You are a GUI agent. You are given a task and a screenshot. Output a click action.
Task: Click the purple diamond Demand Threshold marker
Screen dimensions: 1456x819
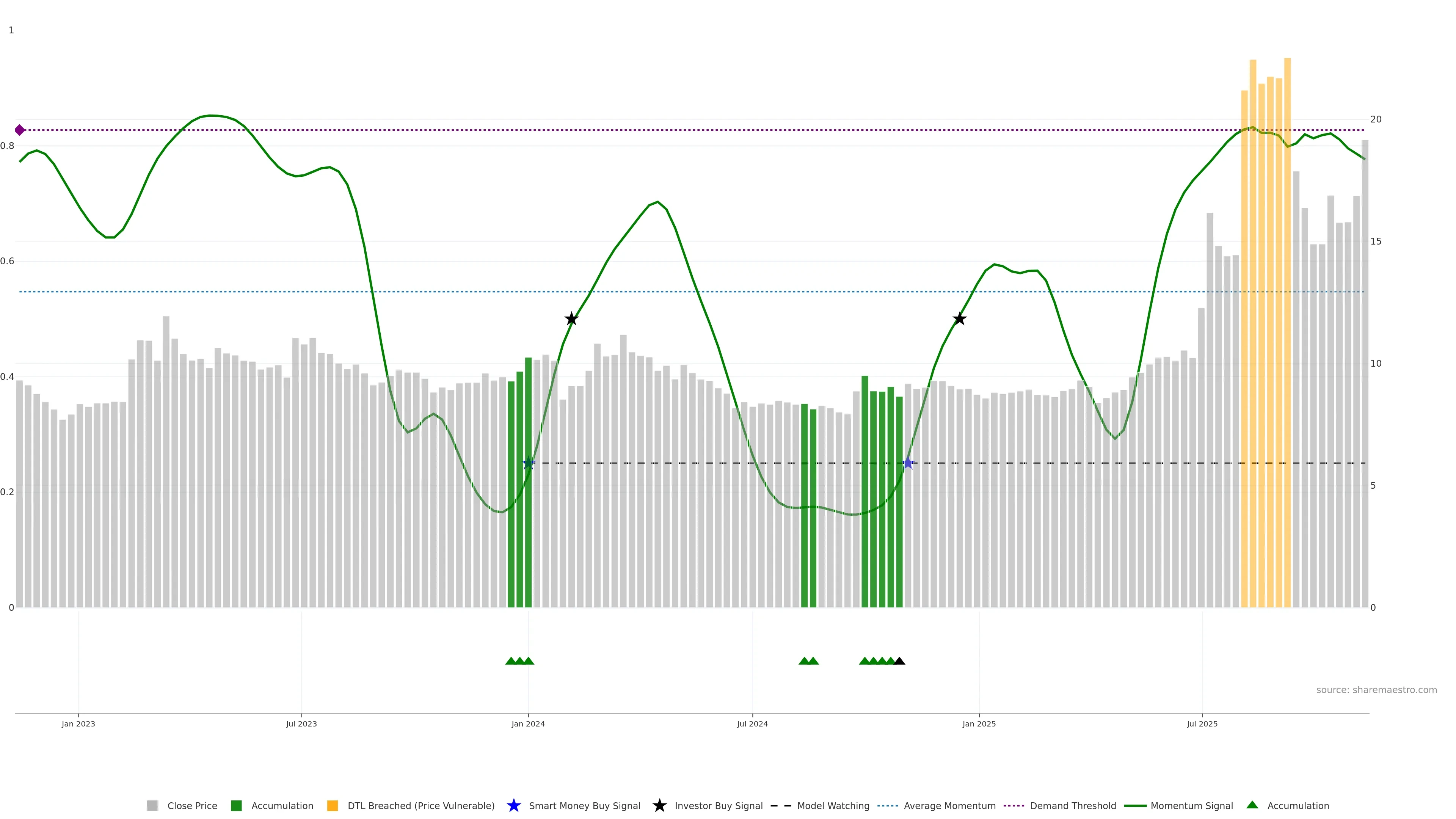point(20,130)
